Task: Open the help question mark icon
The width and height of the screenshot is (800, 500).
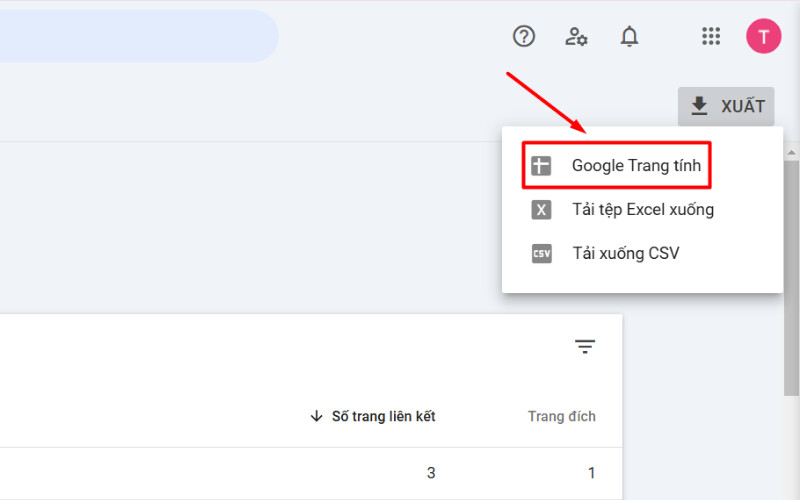Action: (523, 36)
